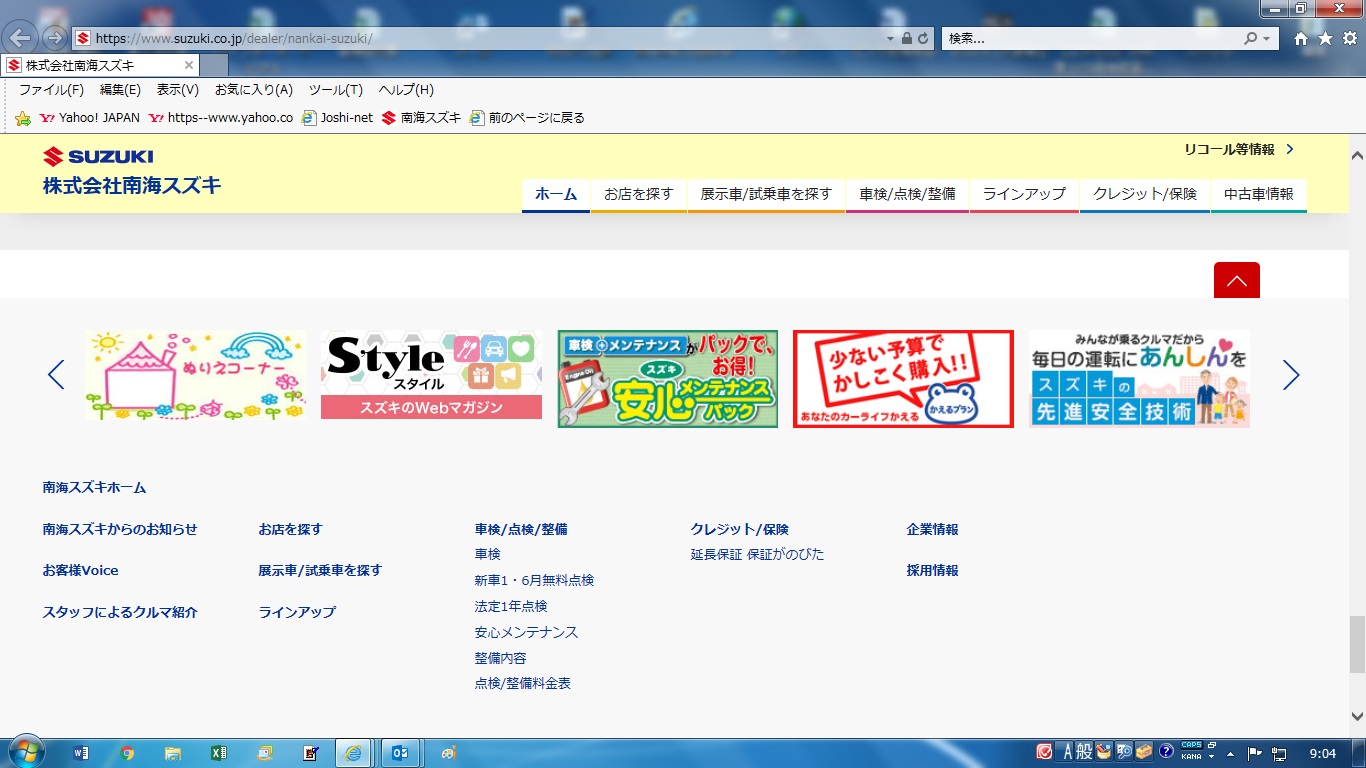Viewport: 1366px width, 768px height.
Task: Open the お客様Voice link
Action: pyautogui.click(x=80, y=570)
